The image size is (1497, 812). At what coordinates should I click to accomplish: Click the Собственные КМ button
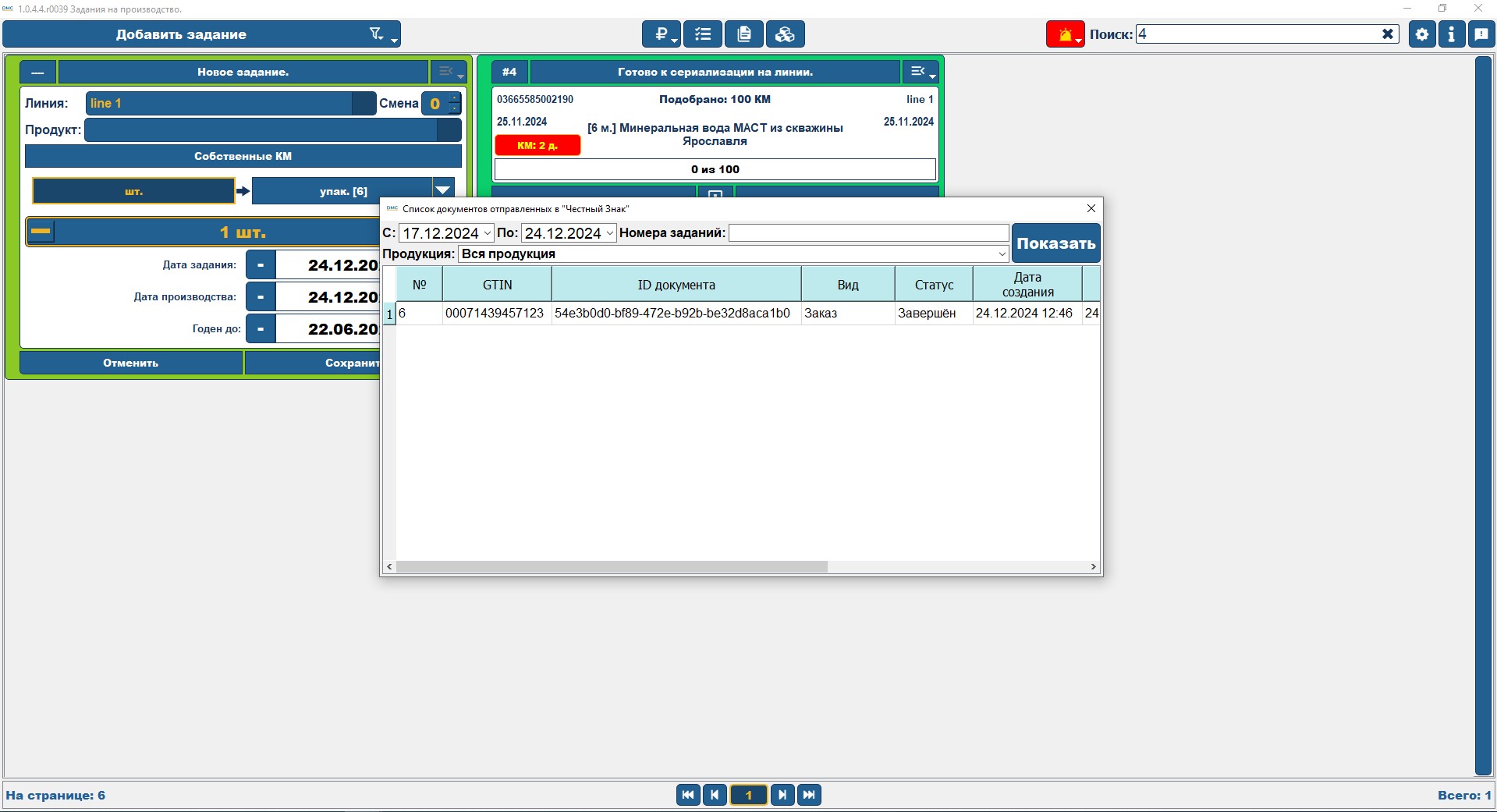click(243, 156)
